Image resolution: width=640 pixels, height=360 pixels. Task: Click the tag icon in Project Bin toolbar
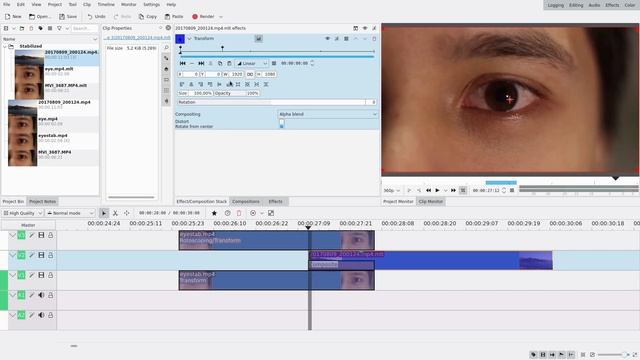(40, 28)
